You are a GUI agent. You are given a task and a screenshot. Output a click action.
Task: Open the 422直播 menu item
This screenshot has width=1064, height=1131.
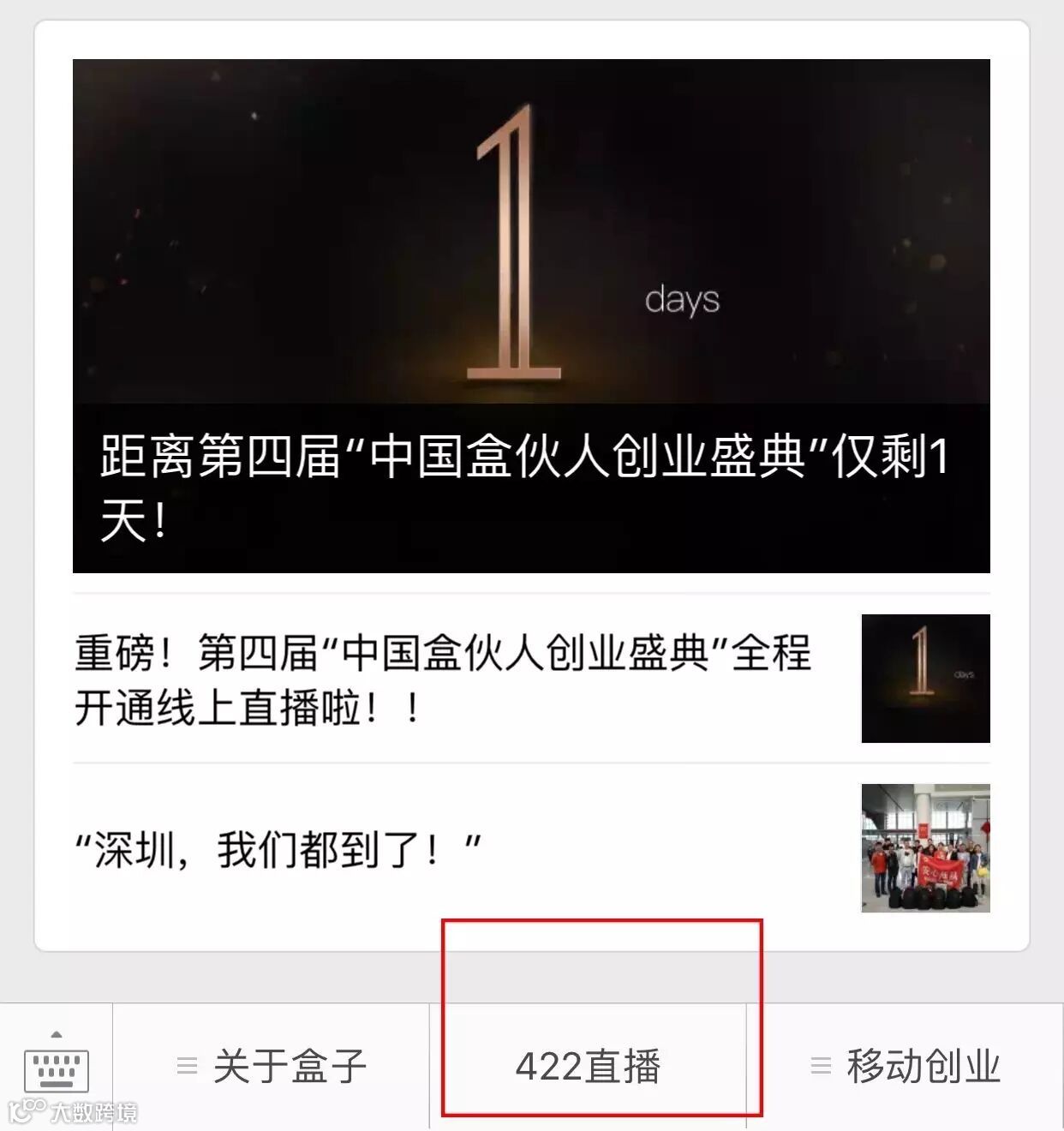(x=588, y=1067)
